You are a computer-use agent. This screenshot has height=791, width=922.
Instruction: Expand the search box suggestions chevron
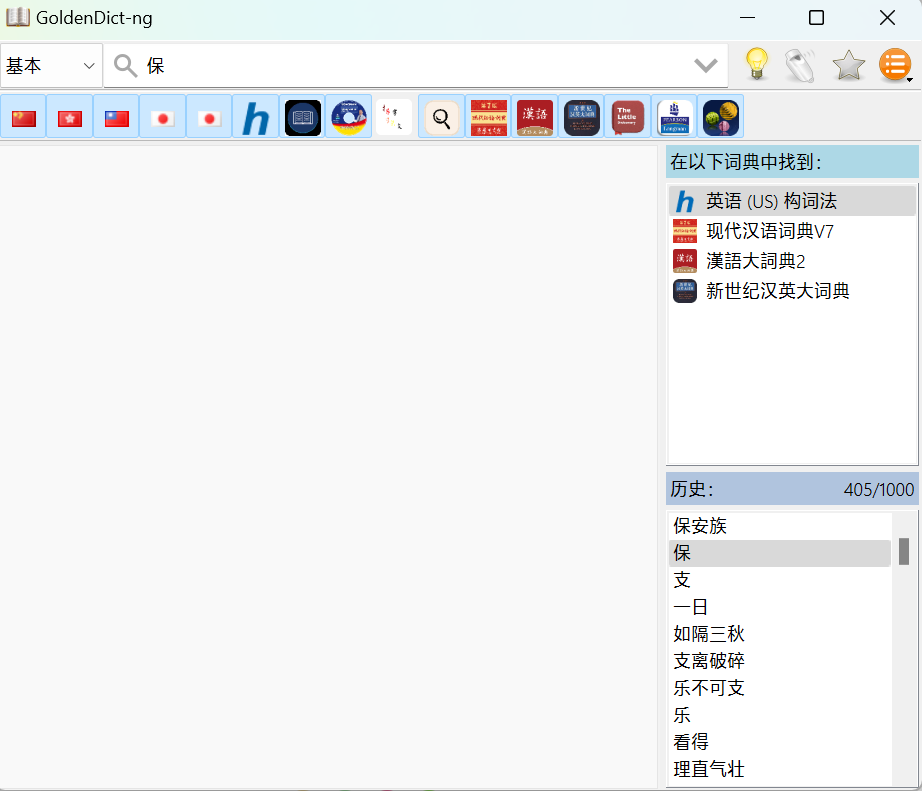(706, 65)
